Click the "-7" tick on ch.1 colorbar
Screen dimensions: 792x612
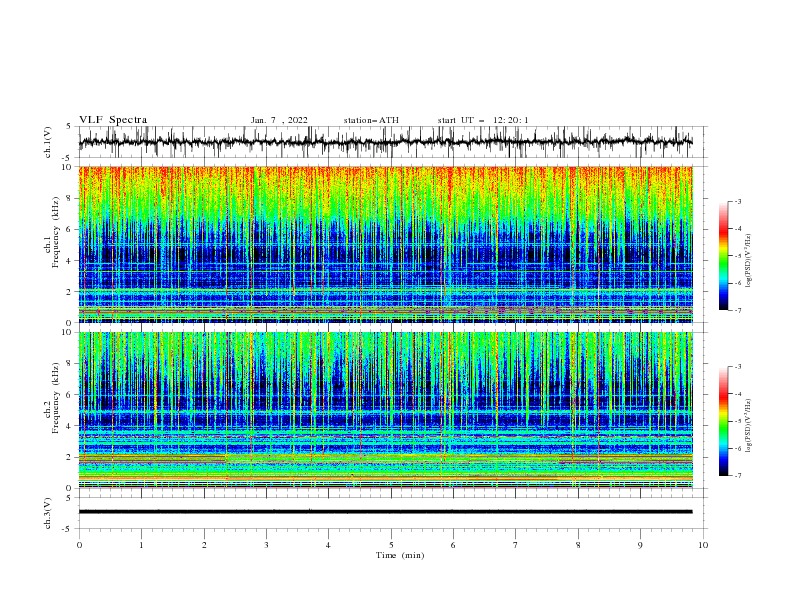point(738,310)
